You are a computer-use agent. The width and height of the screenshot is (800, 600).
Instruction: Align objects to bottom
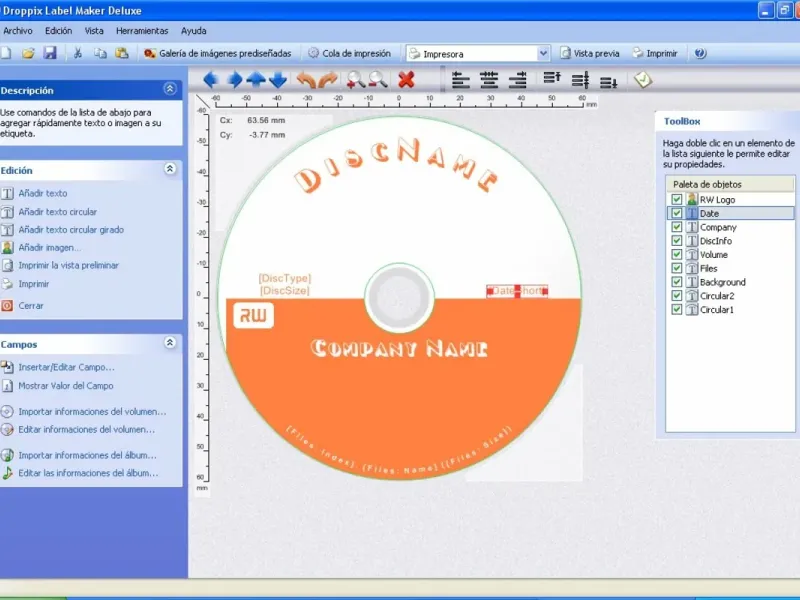point(608,82)
